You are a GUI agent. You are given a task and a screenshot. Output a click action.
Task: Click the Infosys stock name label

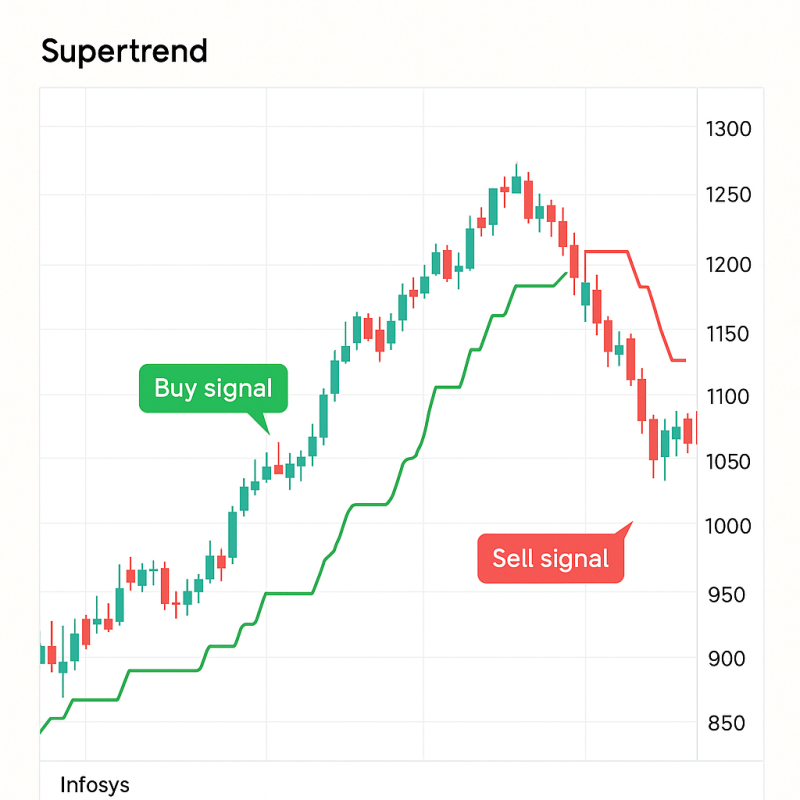pos(94,785)
